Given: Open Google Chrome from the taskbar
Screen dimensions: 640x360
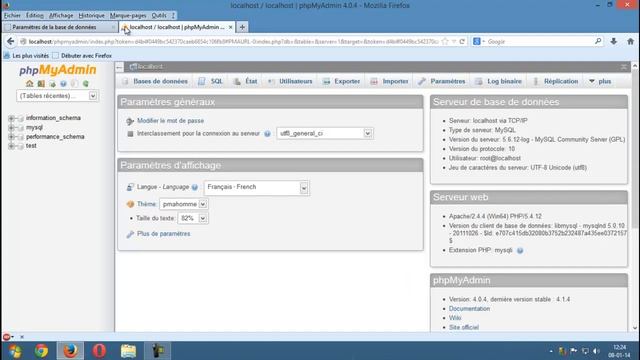Looking at the screenshot, I should tap(41, 351).
